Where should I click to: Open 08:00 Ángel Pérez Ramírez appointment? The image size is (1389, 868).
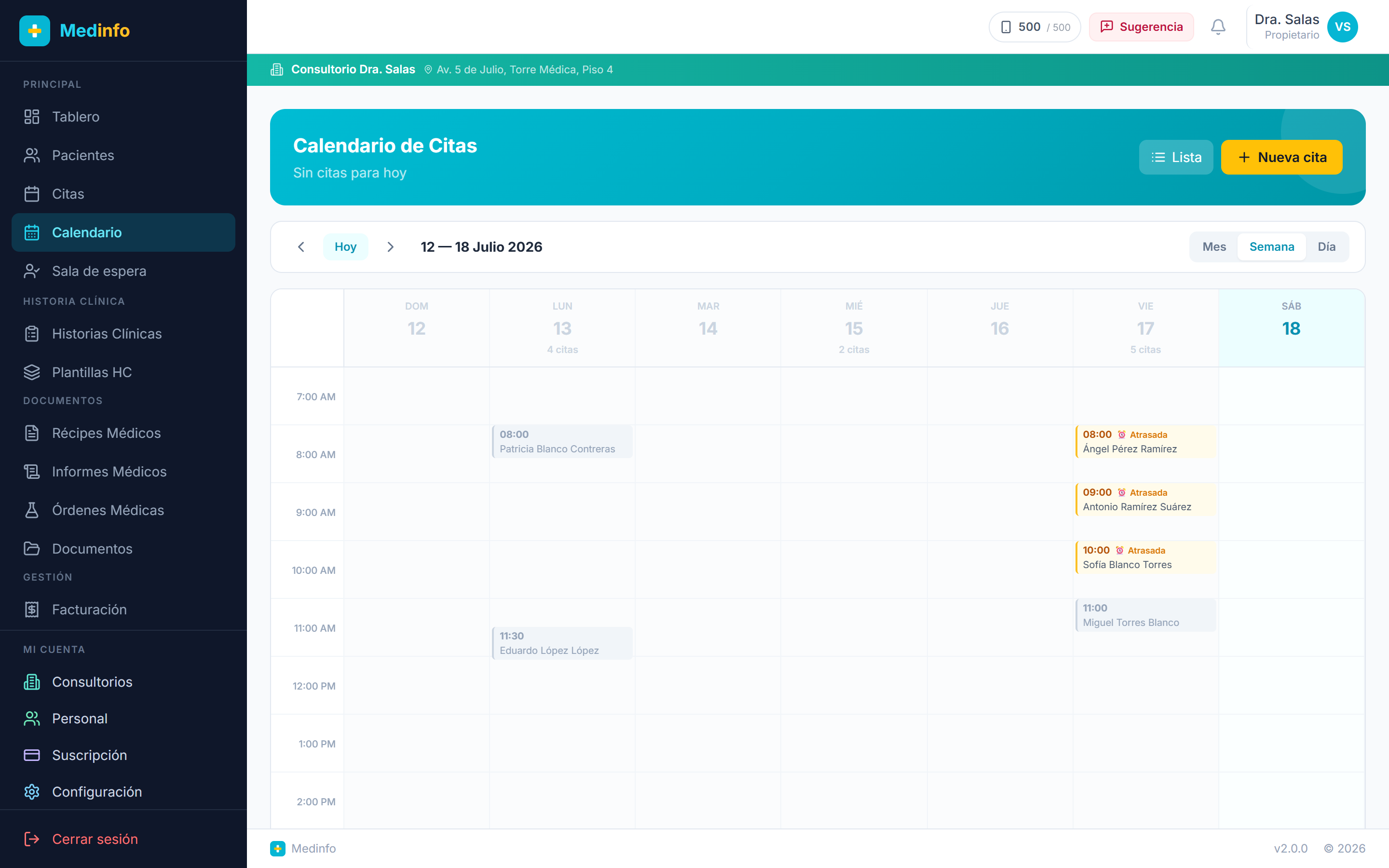tap(1145, 441)
